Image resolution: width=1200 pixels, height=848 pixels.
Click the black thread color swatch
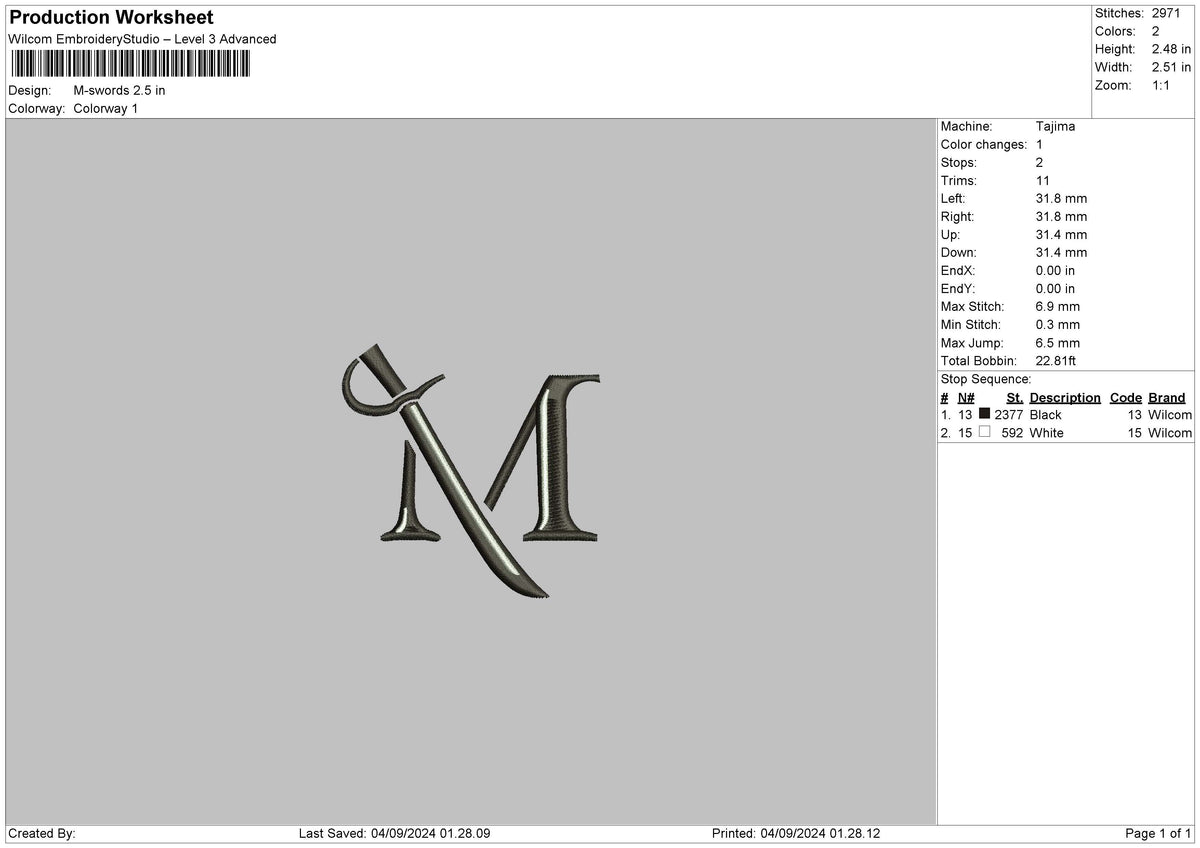tap(984, 414)
